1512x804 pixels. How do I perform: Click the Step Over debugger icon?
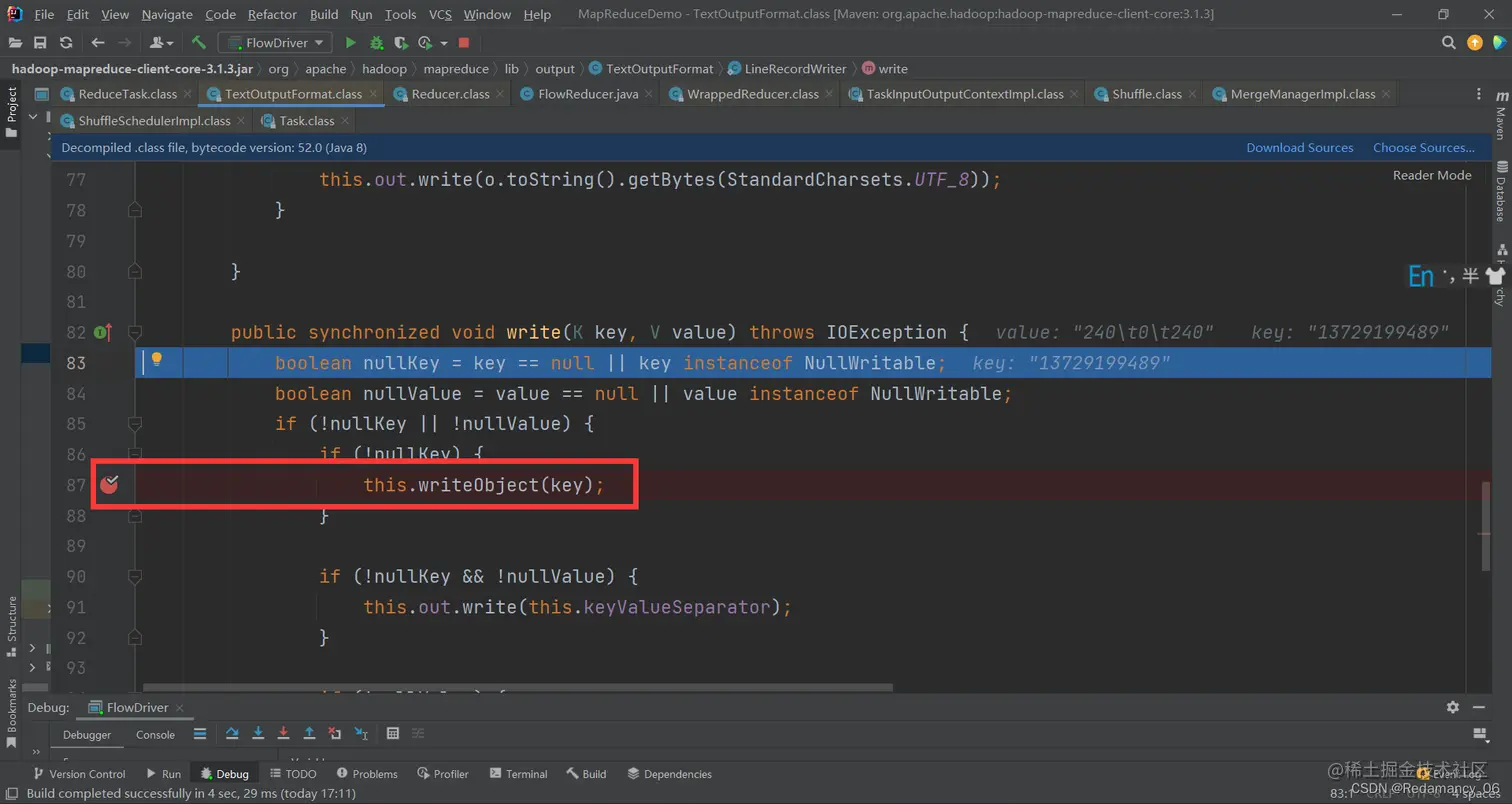click(x=232, y=733)
